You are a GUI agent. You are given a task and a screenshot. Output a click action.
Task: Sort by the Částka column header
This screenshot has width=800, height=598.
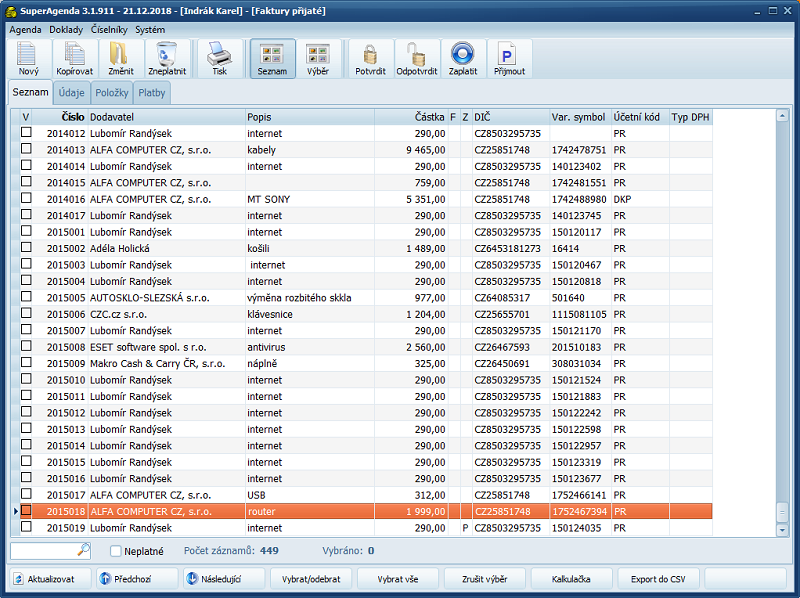411,117
